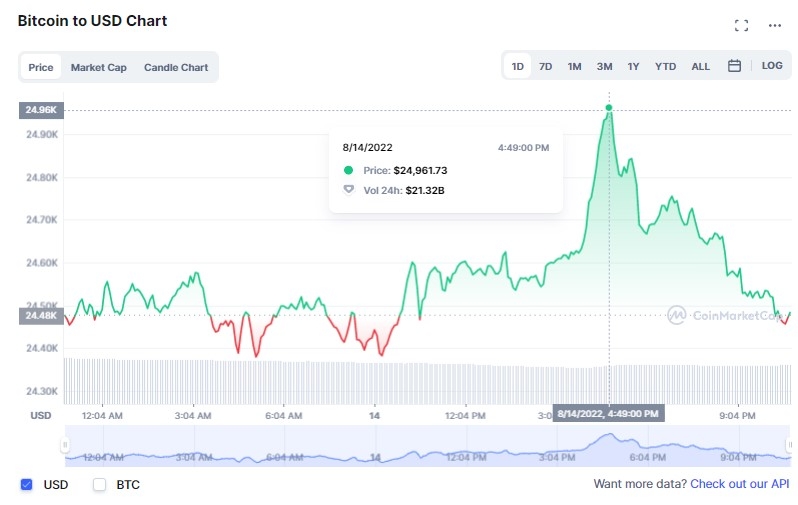Select the 7D time range
This screenshot has height=505, width=798.
coord(546,66)
